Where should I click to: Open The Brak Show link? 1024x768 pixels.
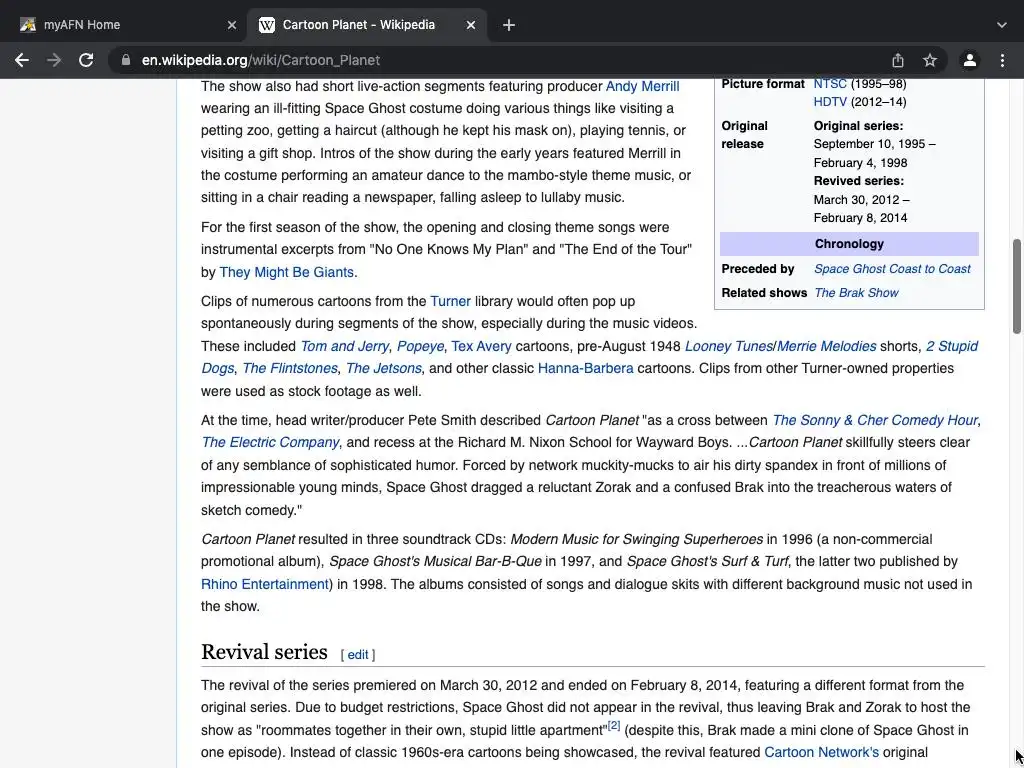click(x=856, y=293)
